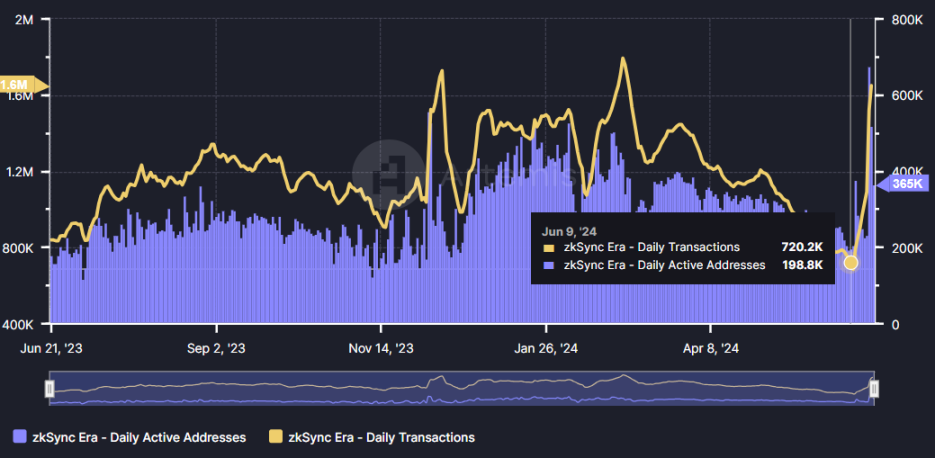This screenshot has height=458, width=935.
Task: Click the Apr 8, '24 date label
Action: click(710, 349)
